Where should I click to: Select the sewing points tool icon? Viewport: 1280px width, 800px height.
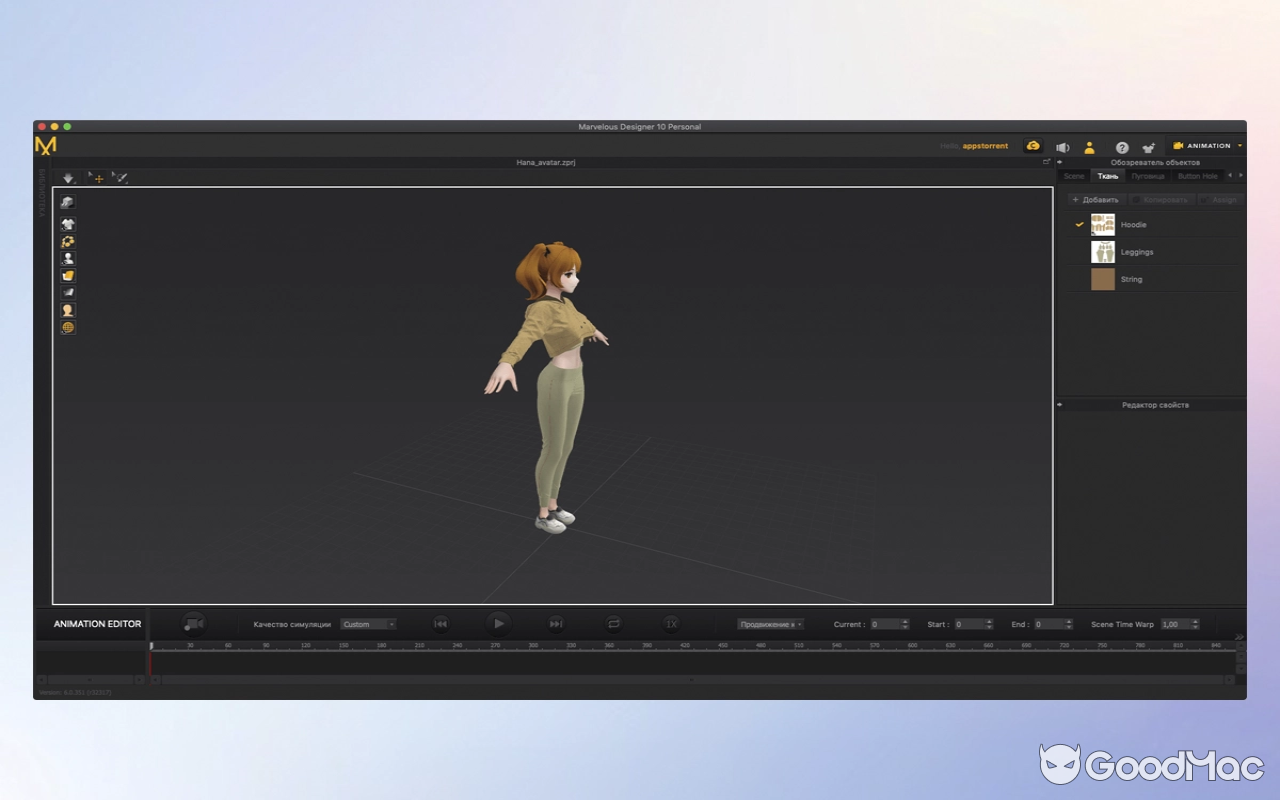click(x=67, y=240)
